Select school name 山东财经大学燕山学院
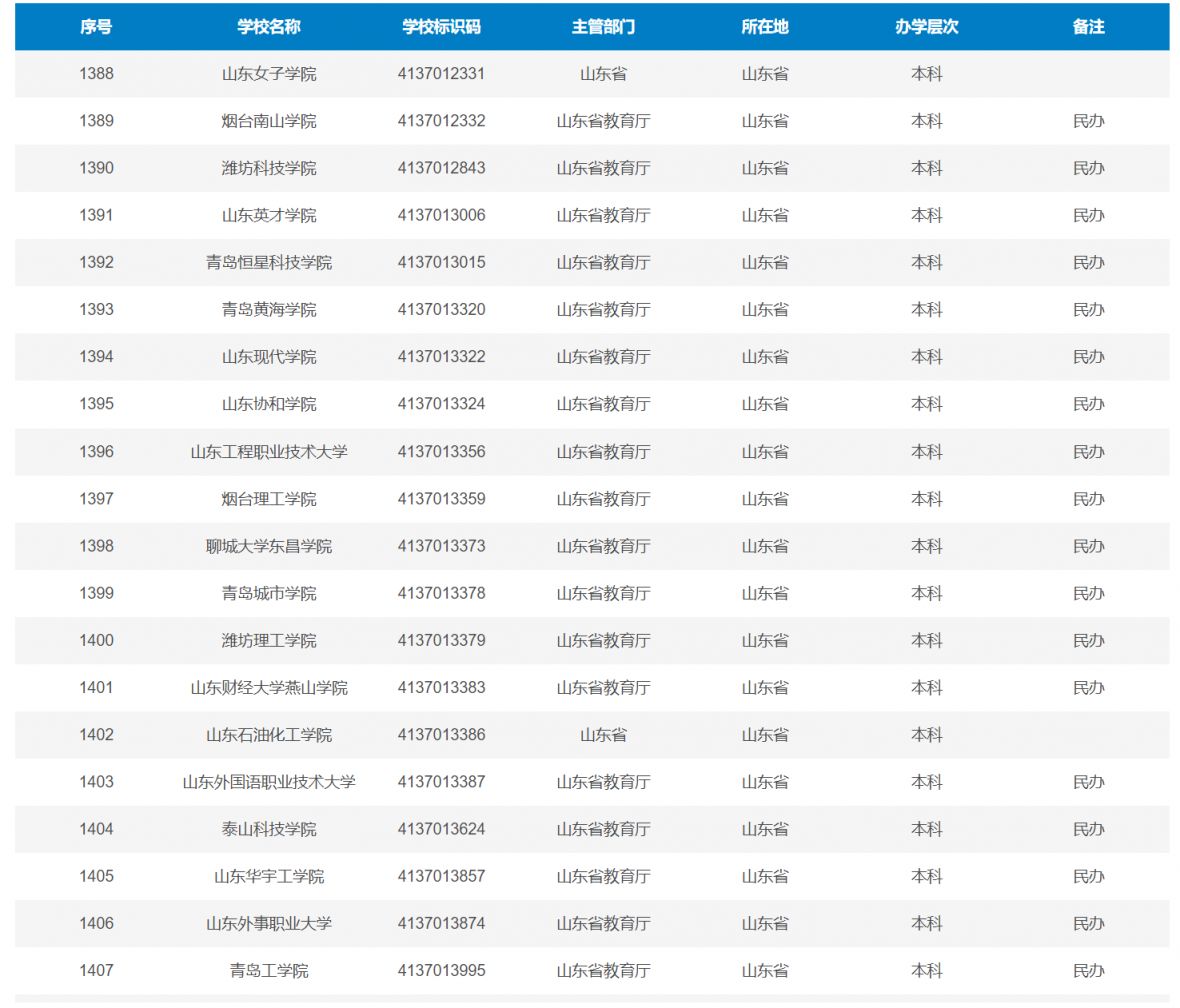The image size is (1180, 1008). pos(269,688)
